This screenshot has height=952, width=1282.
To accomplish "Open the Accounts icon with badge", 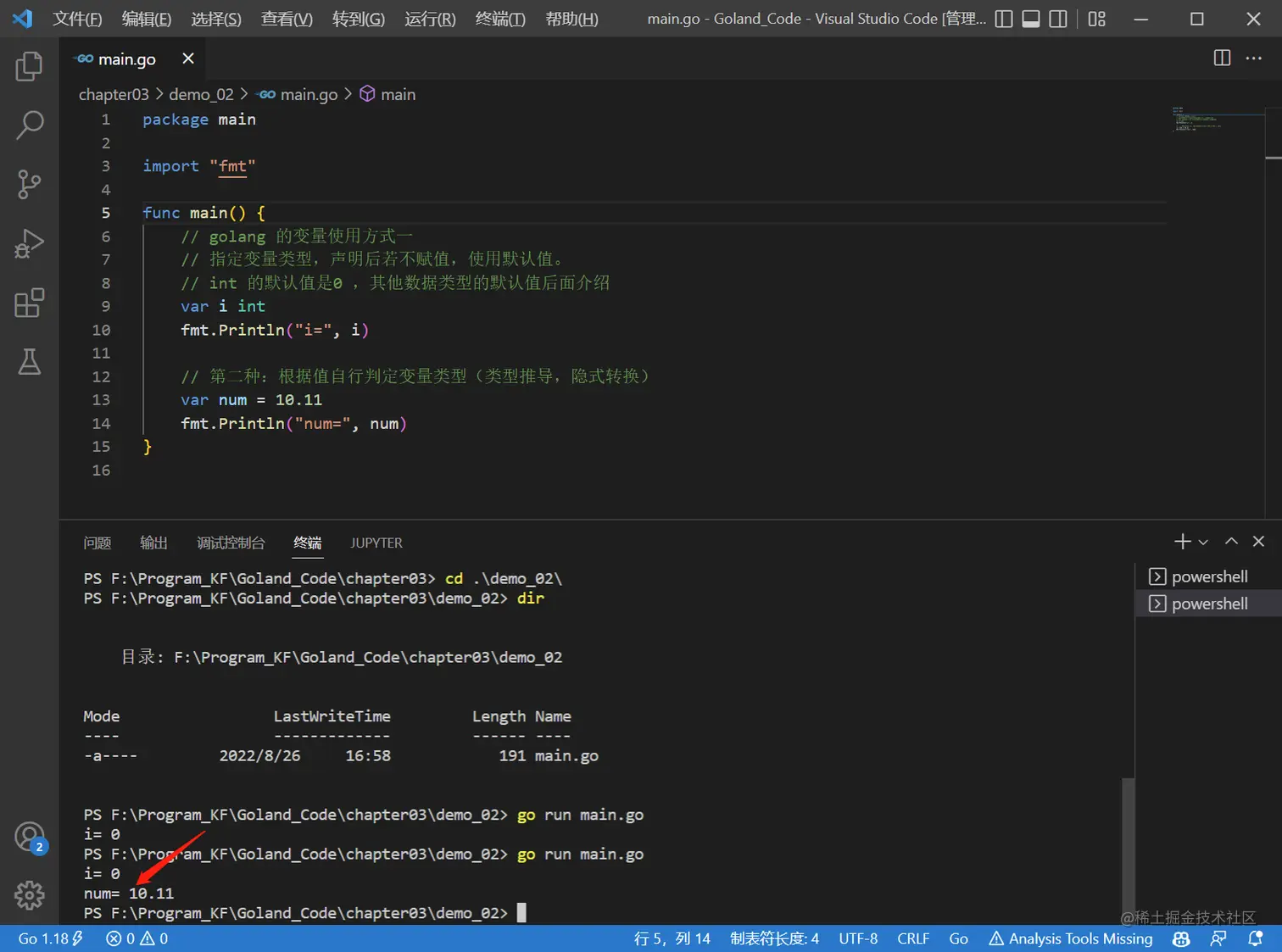I will [x=30, y=838].
